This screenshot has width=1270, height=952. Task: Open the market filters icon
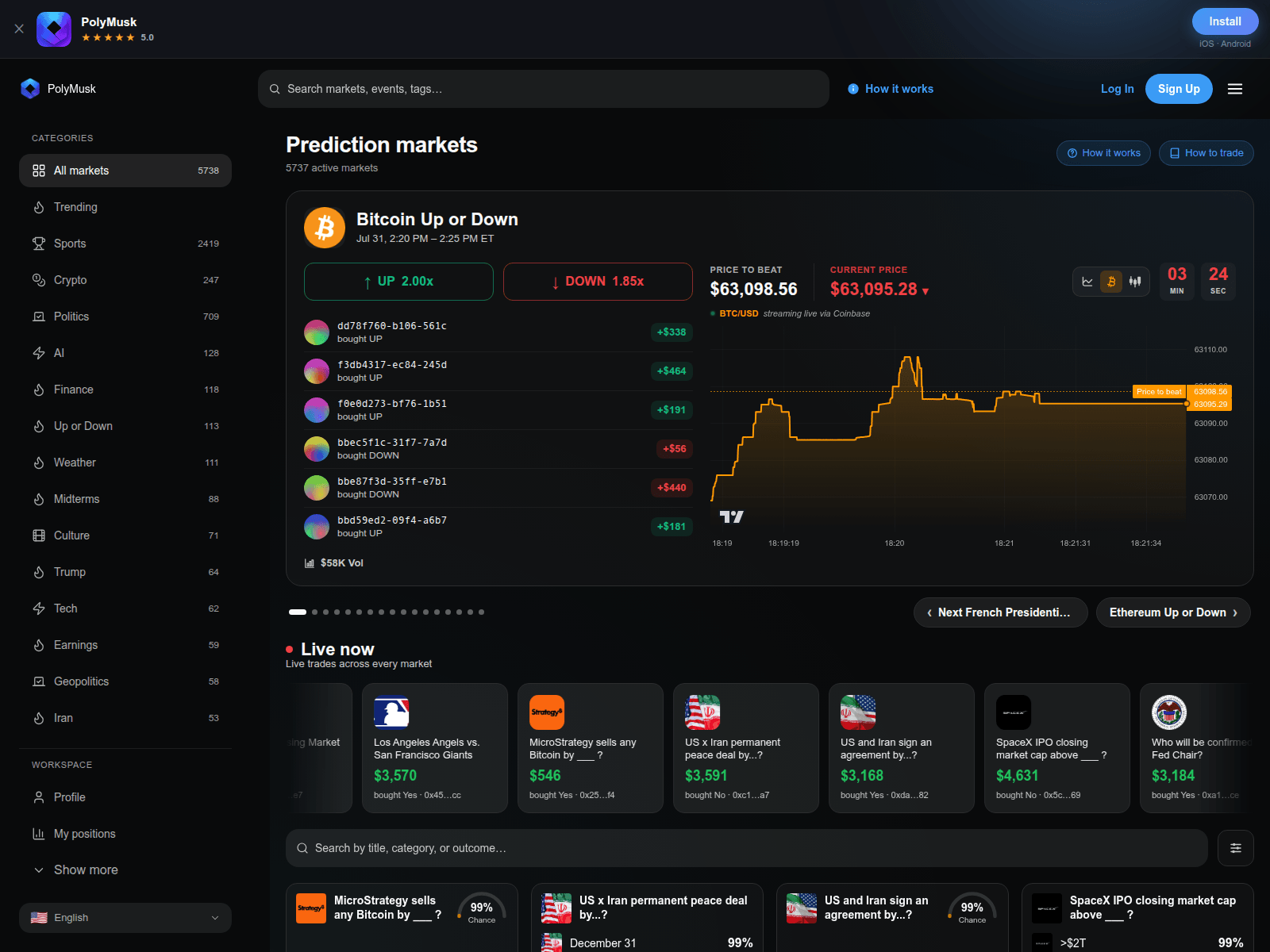coord(1236,848)
